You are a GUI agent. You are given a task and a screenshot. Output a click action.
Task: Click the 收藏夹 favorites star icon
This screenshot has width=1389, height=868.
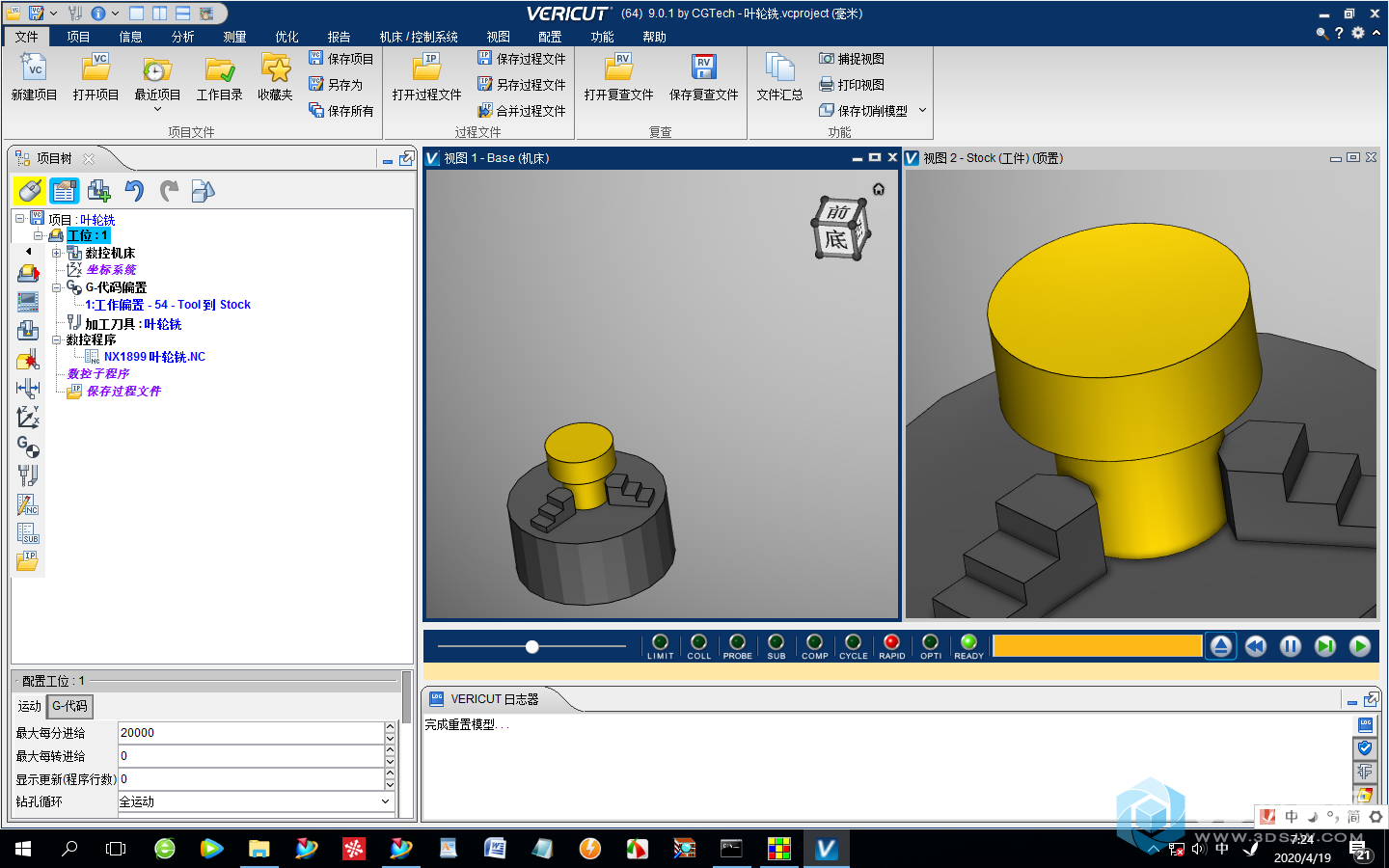(x=276, y=68)
